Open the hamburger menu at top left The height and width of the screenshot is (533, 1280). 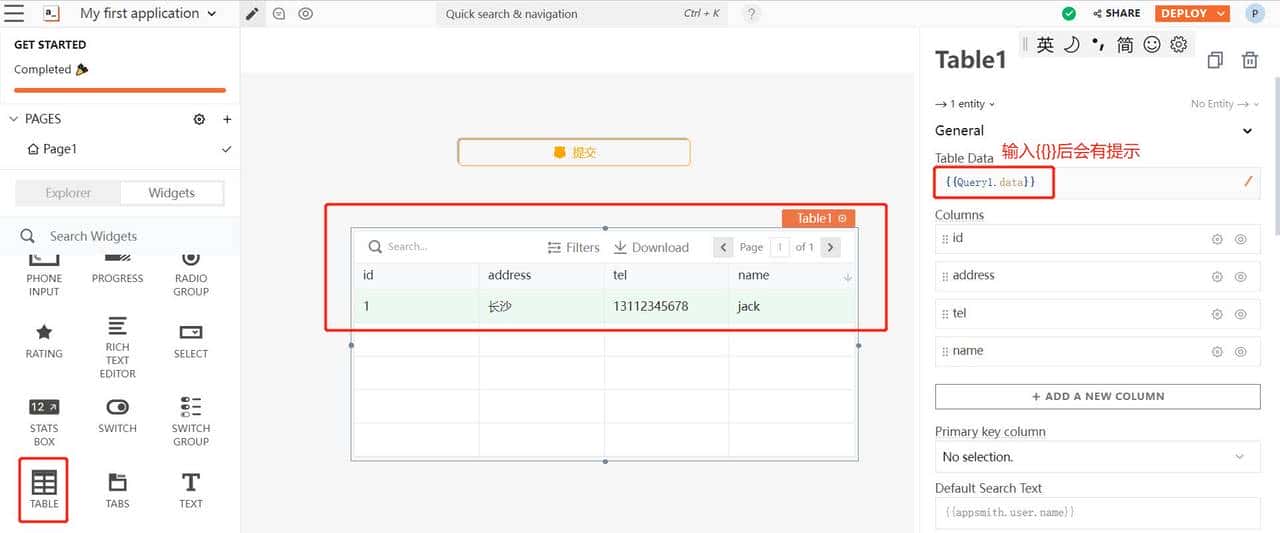click(x=14, y=14)
